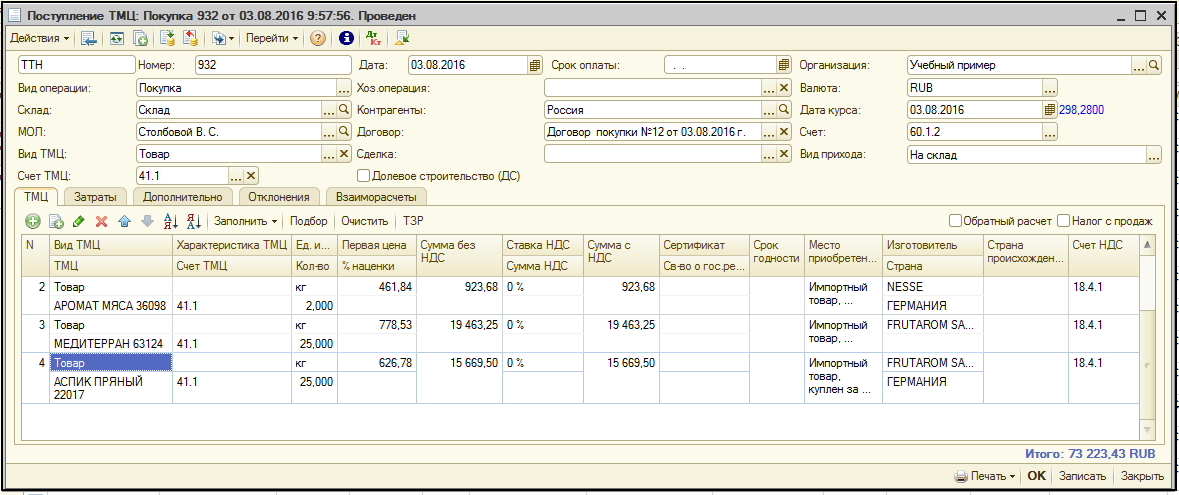The width and height of the screenshot is (1179, 495).
Task: Click the Дт/Кт postings icon
Action: 375,39
